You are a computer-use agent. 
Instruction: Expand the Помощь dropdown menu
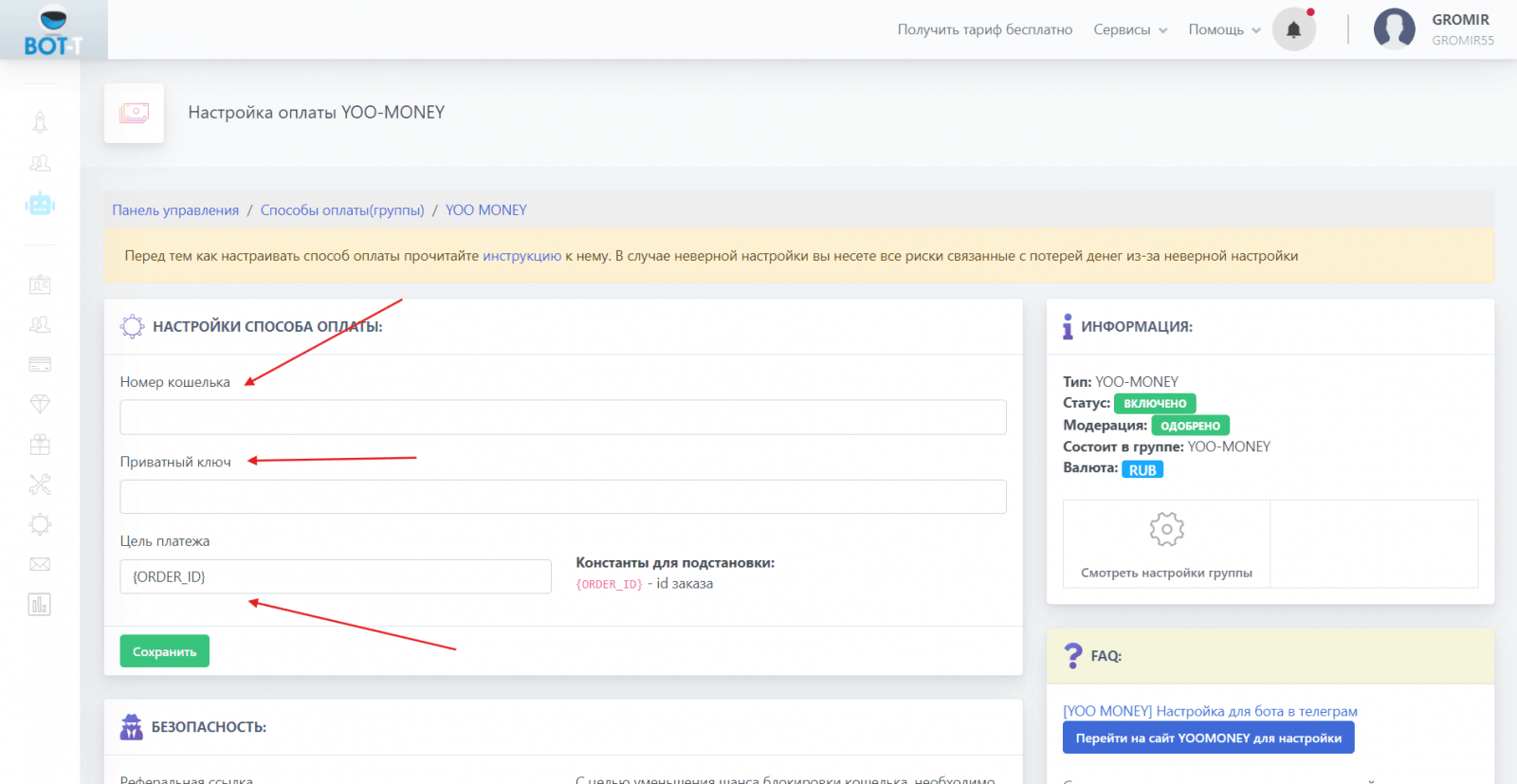point(1224,29)
